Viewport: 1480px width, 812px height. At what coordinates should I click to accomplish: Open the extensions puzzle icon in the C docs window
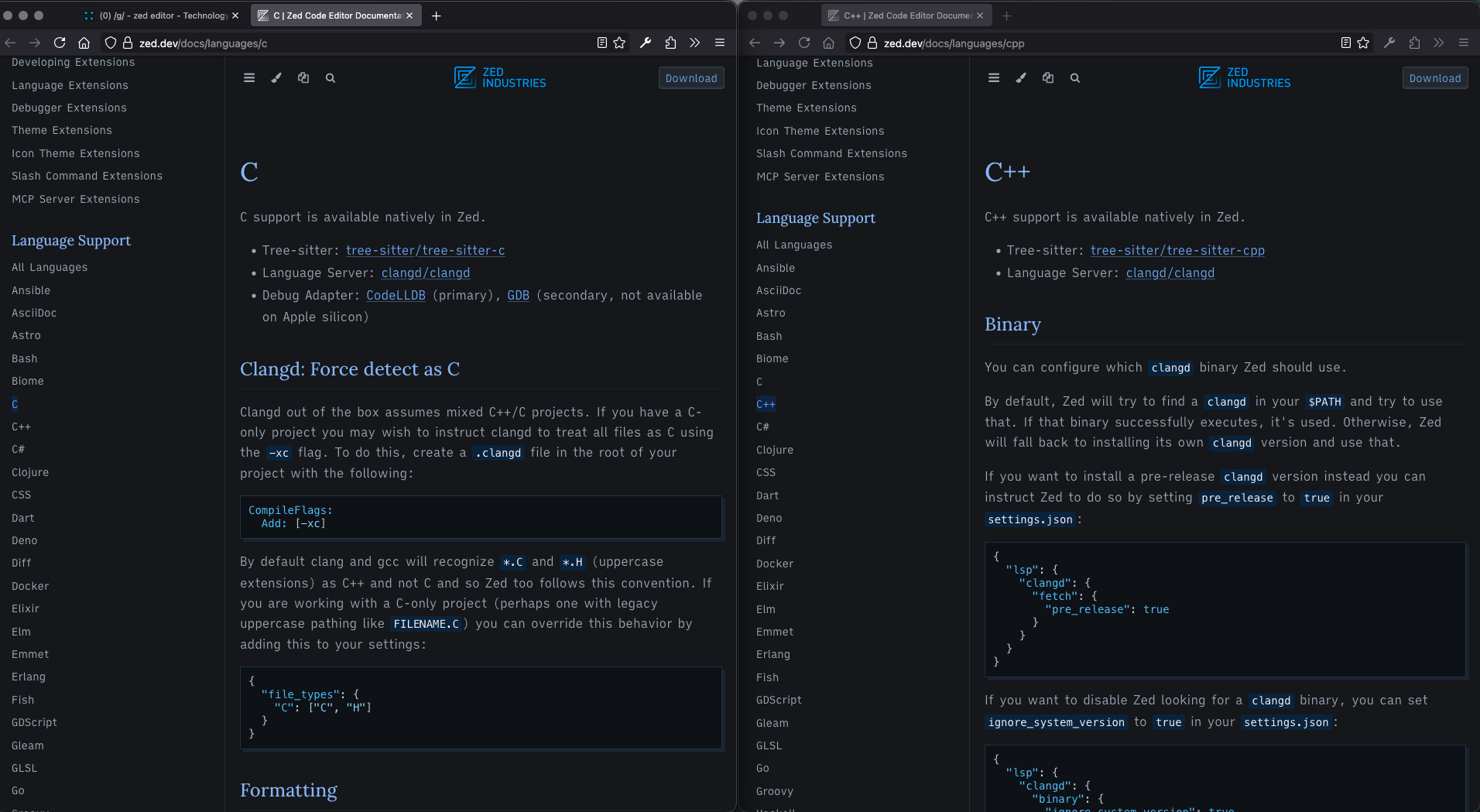[x=670, y=43]
